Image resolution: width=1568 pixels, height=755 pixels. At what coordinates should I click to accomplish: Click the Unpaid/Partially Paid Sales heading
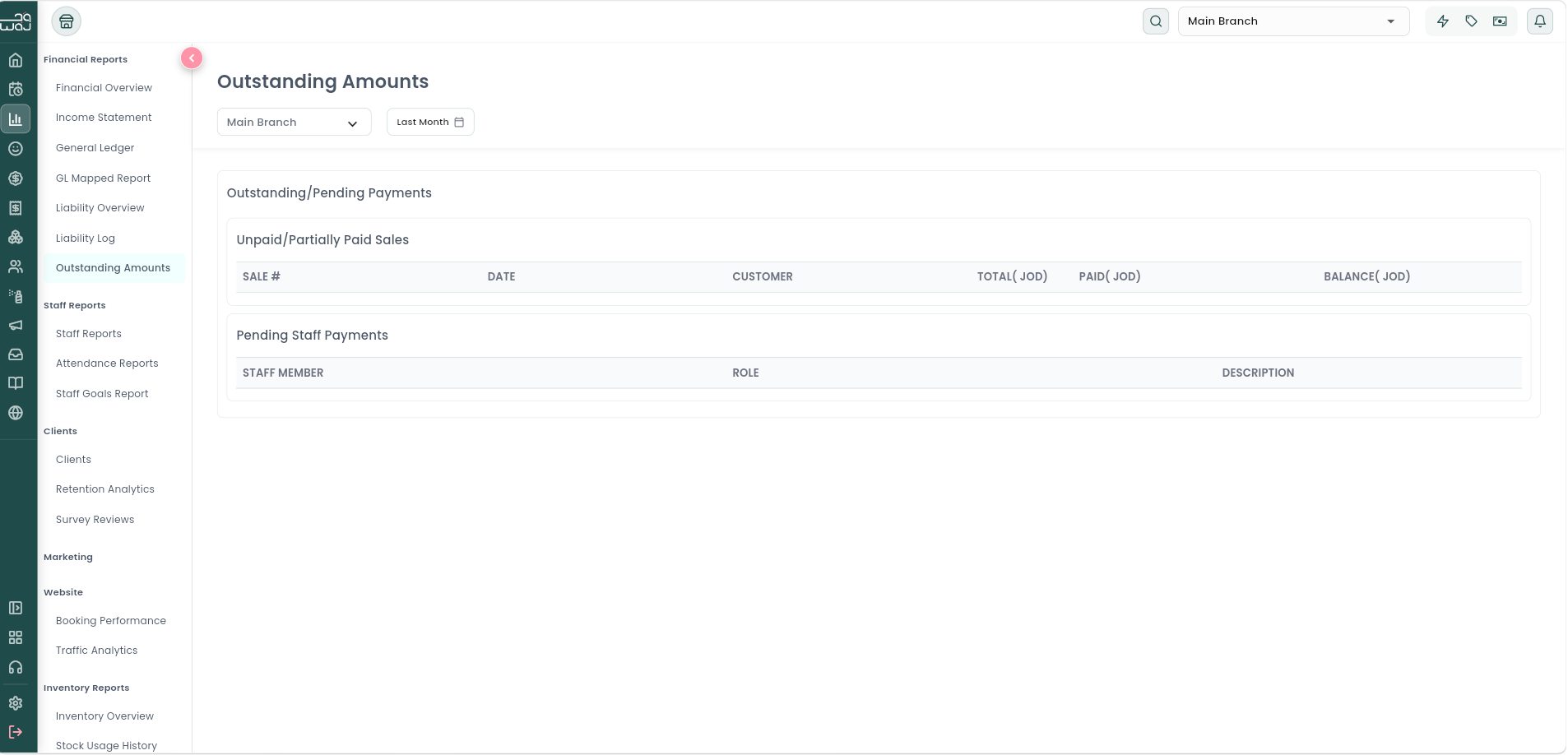pos(322,240)
